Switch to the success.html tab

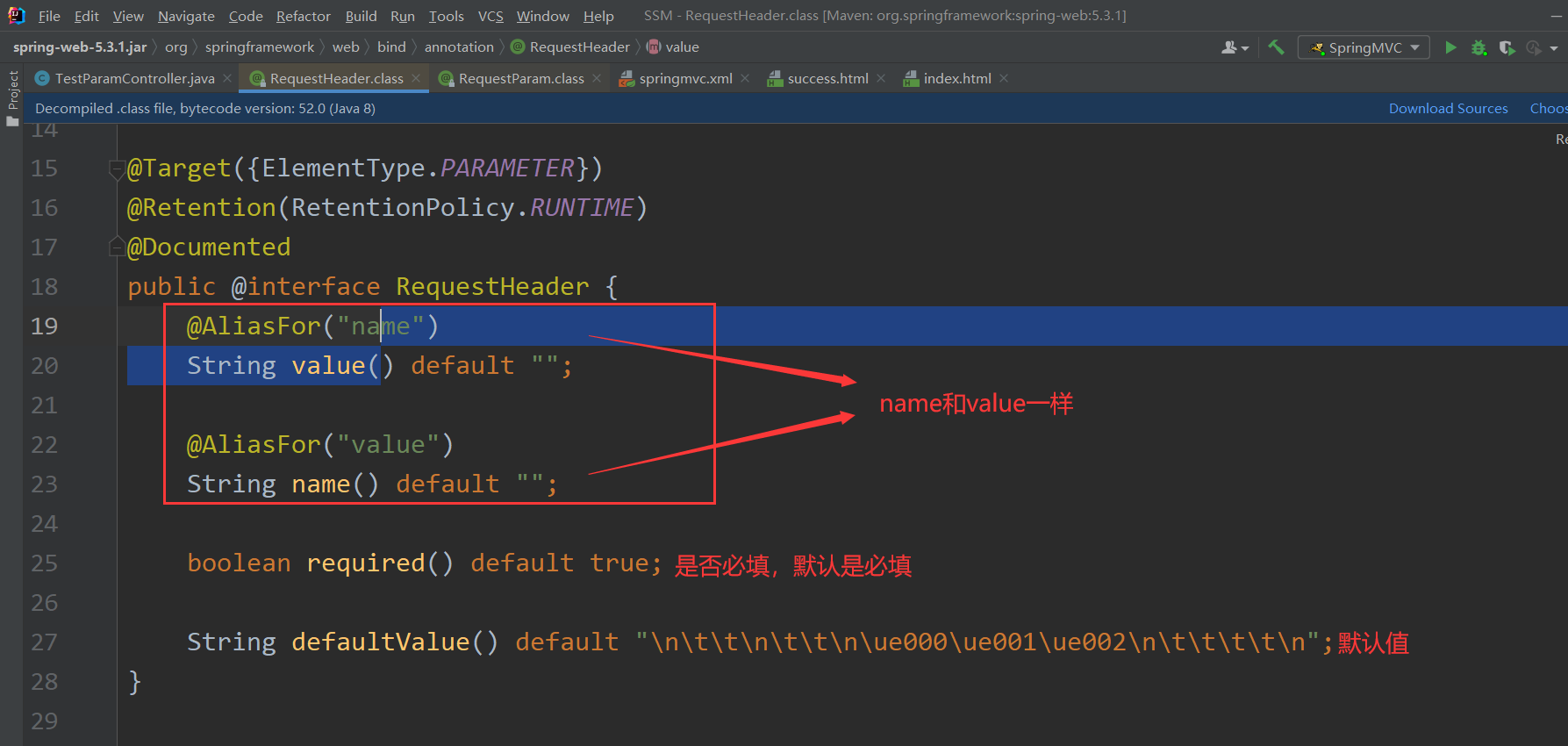[827, 78]
